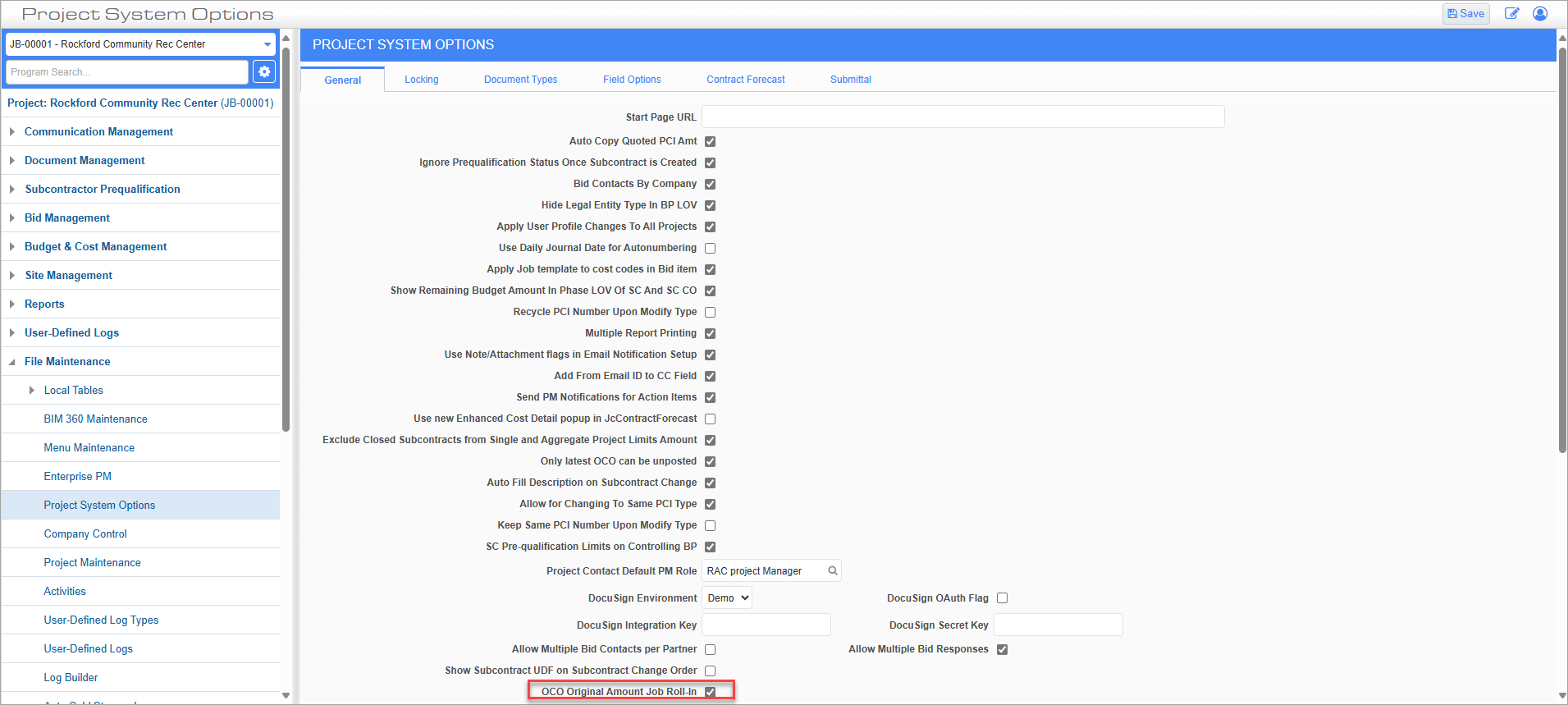Click the Save button
The height and width of the screenshot is (705, 1568).
point(1465,14)
